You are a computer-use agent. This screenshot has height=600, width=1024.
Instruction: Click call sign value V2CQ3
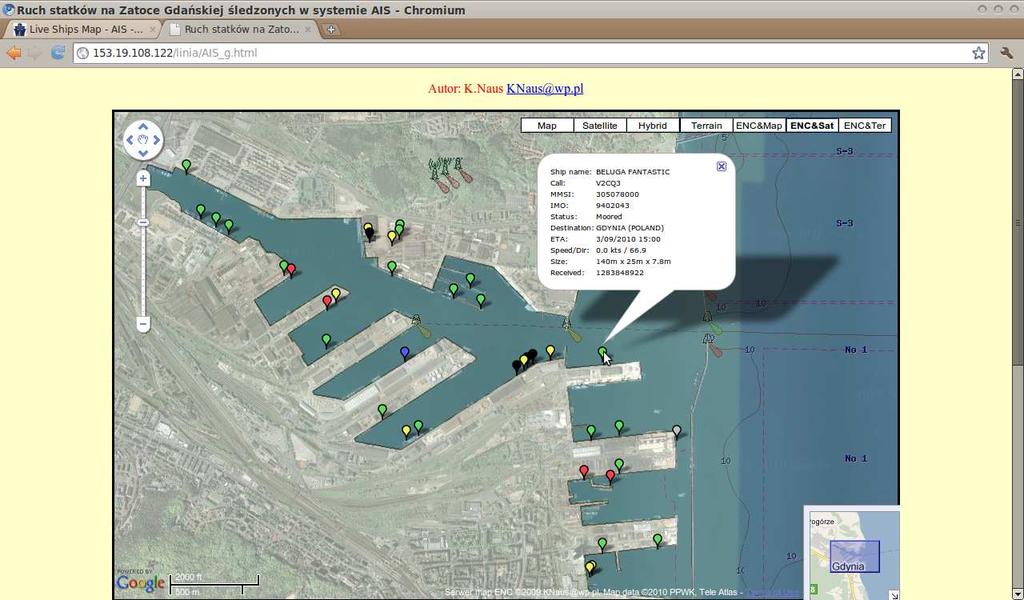[608, 183]
